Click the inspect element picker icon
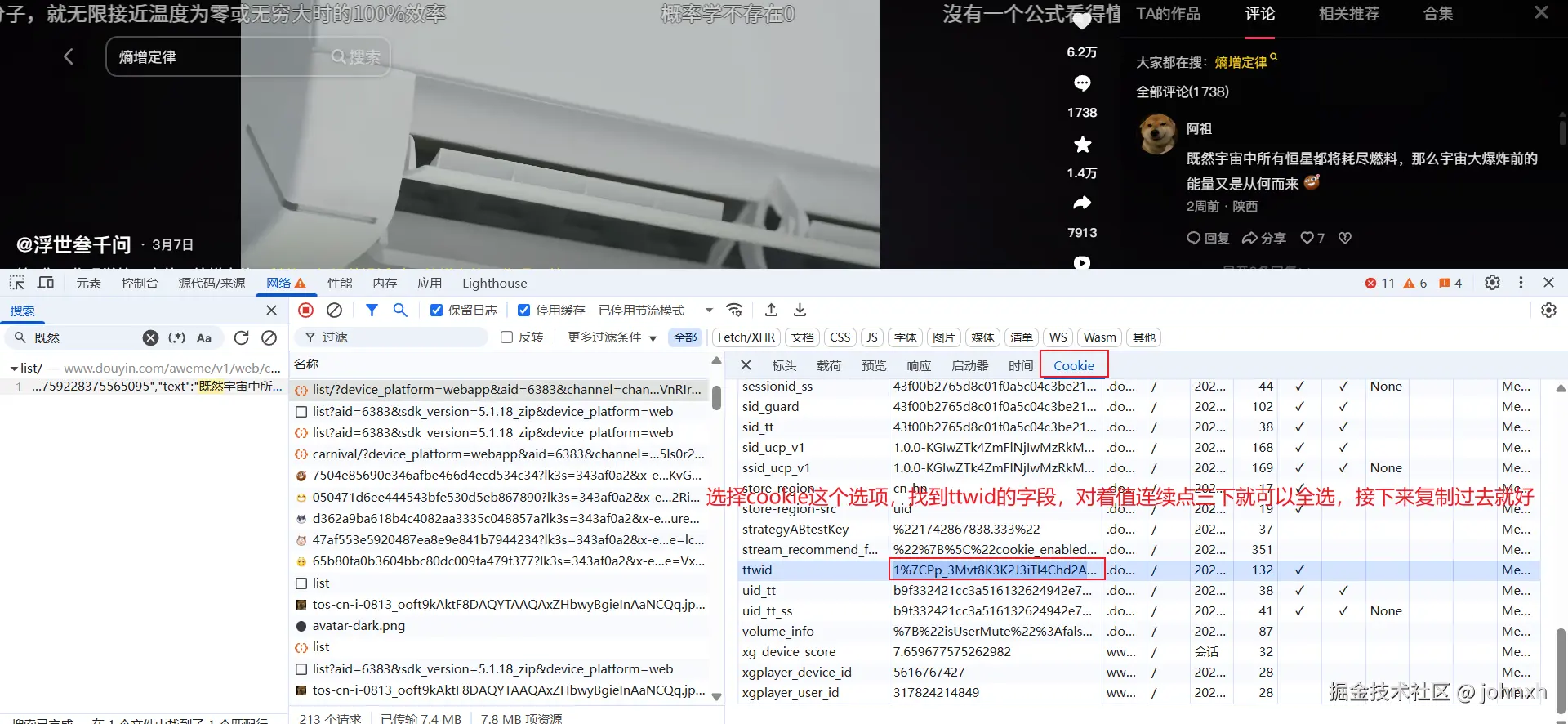Viewport: 1568px width, 724px height. (x=17, y=283)
